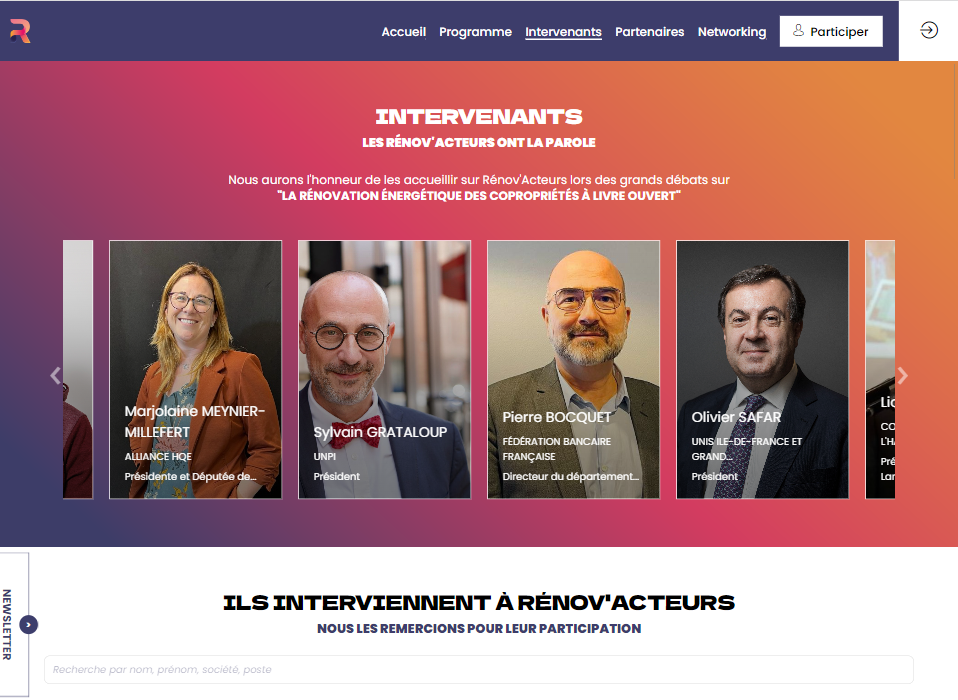Open Marjolaine Meynier-Millefert speaker card
Viewport: 958px width, 700px height.
click(x=196, y=370)
